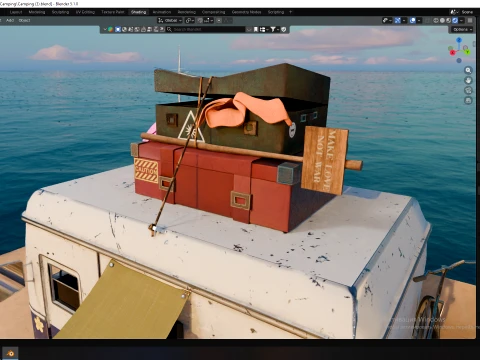The image size is (480, 360).
Task: Click the Scene name field
Action: 467,12
